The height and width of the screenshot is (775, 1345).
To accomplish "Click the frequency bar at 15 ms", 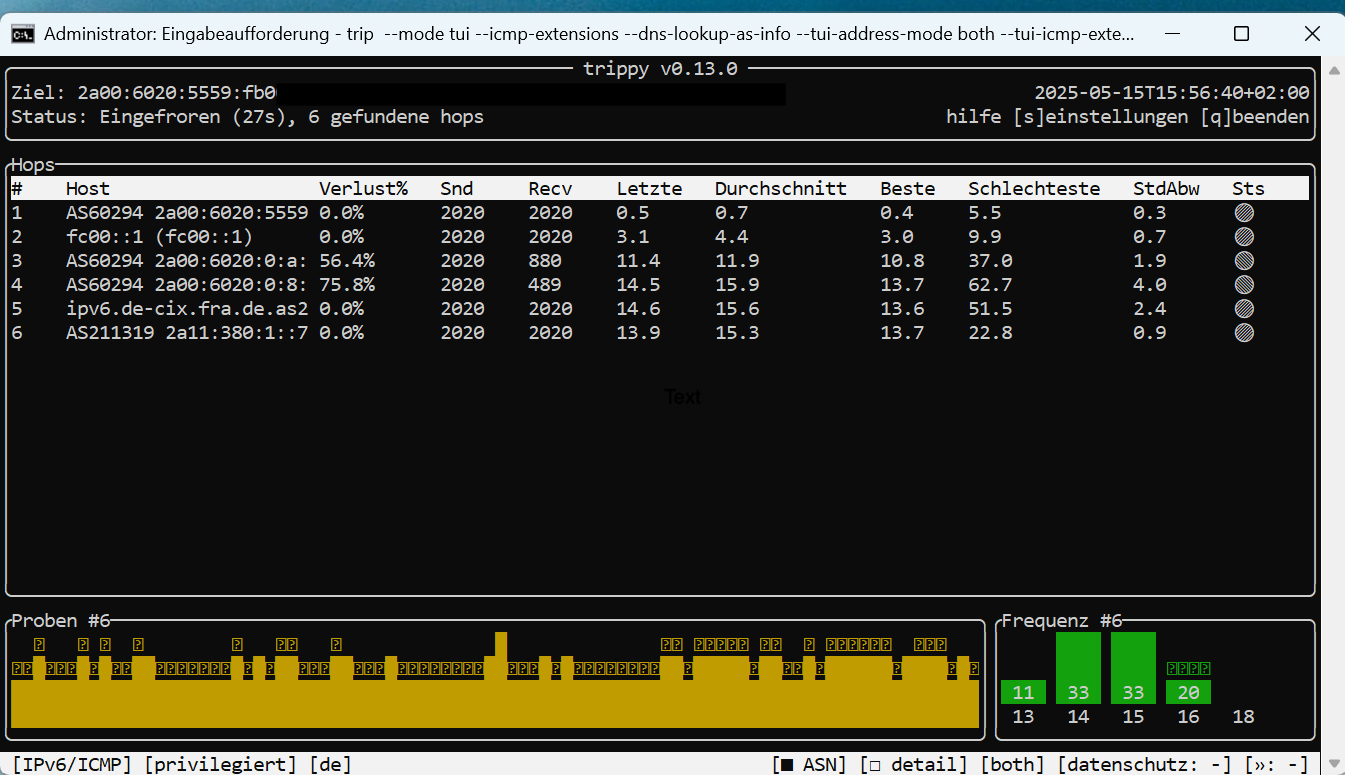I will coord(1133,668).
